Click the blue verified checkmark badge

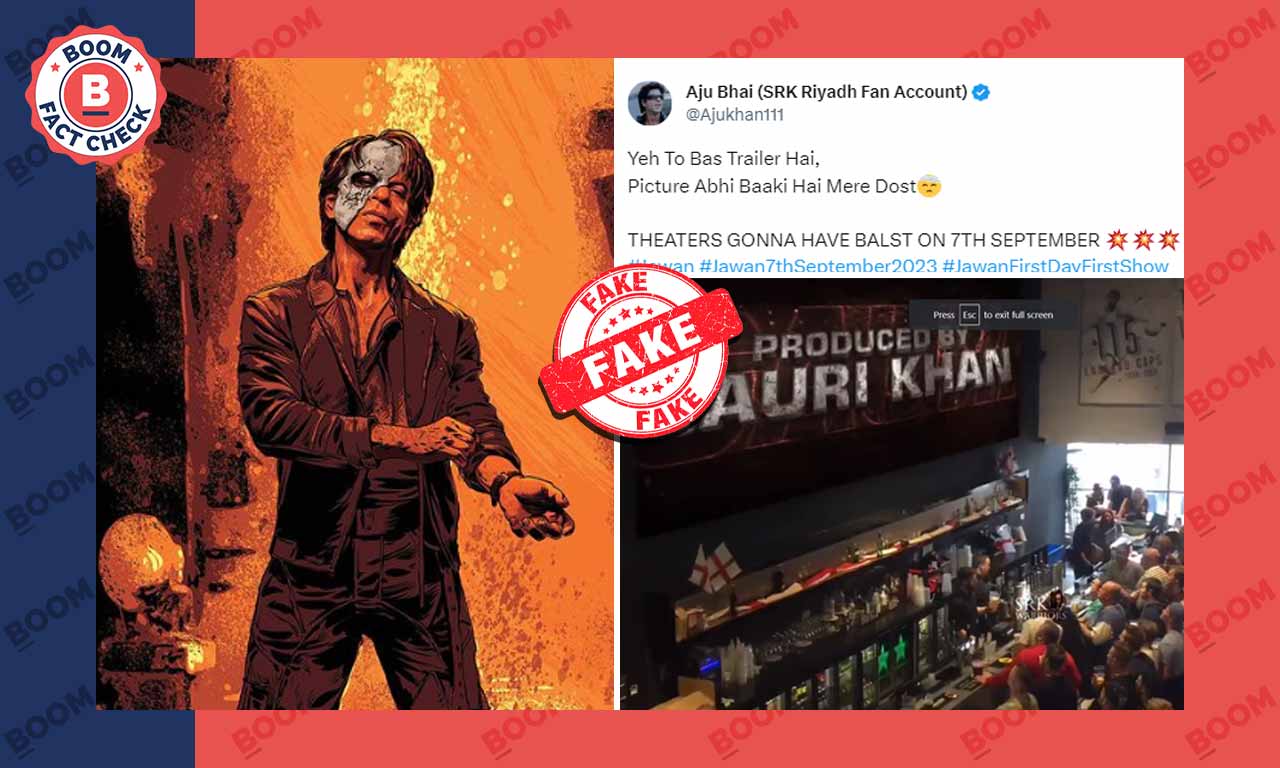pos(981,93)
